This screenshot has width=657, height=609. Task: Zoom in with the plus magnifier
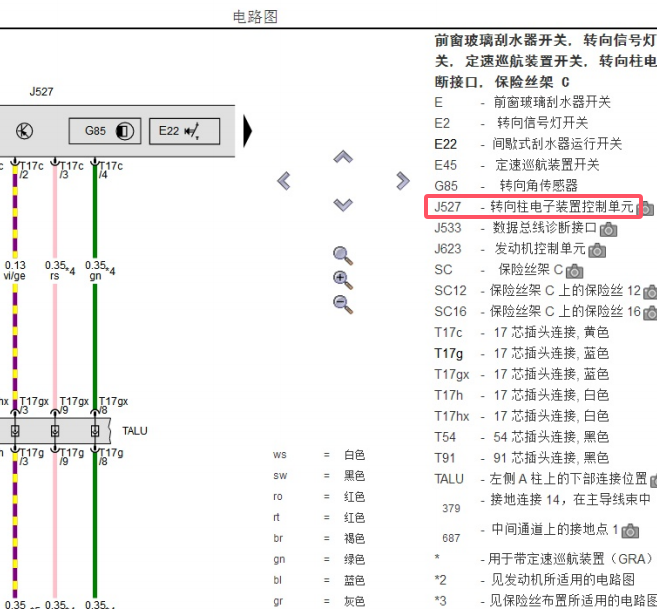point(343,280)
